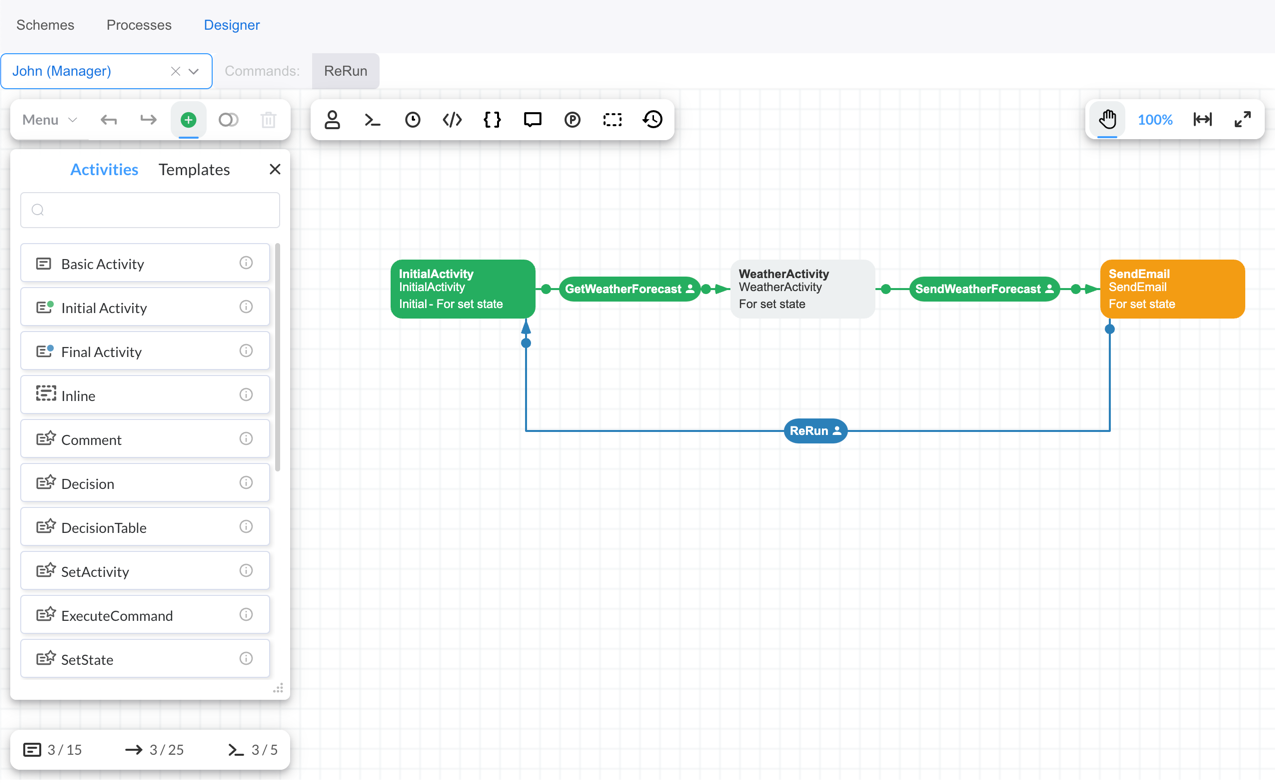The width and height of the screenshot is (1275, 783).
Task: Click the activities search field
Action: (x=150, y=210)
